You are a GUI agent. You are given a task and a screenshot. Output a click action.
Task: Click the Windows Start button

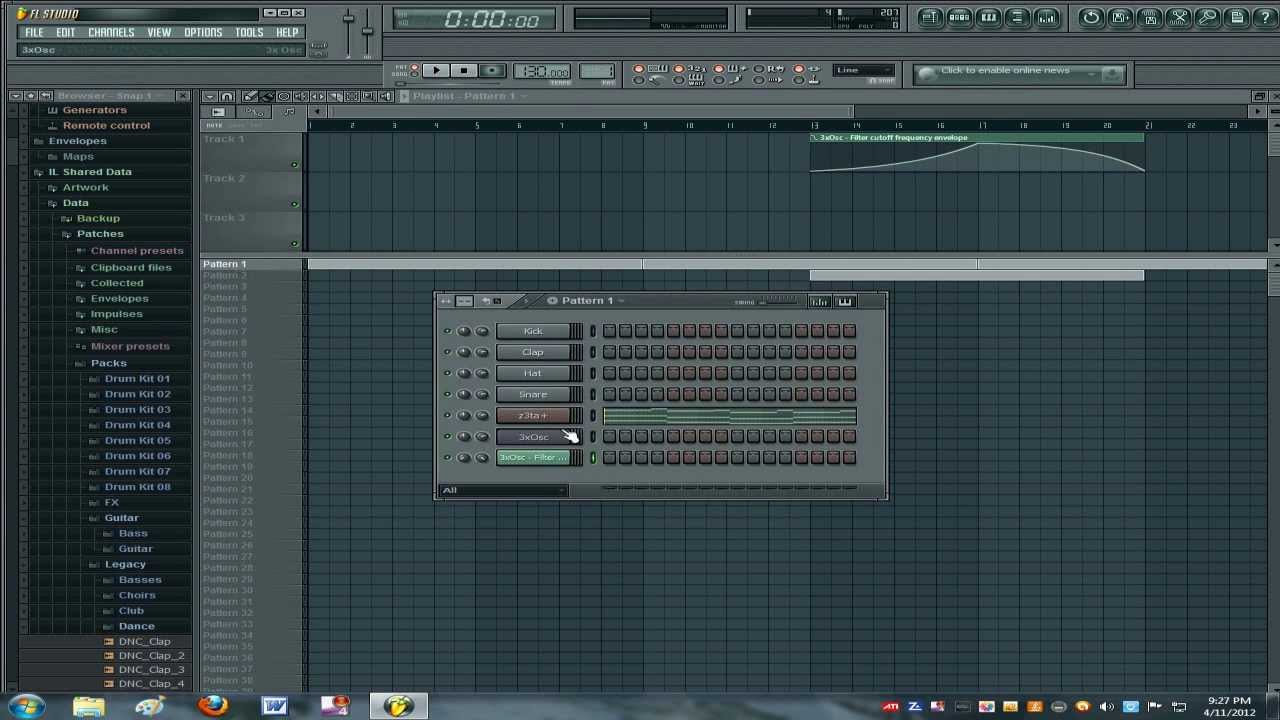pos(25,706)
